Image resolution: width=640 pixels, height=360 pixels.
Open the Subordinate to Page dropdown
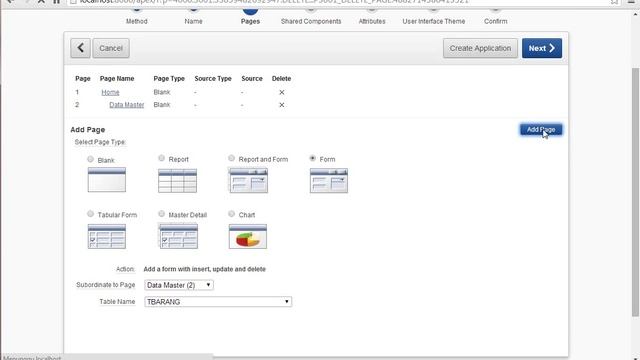[x=179, y=285]
